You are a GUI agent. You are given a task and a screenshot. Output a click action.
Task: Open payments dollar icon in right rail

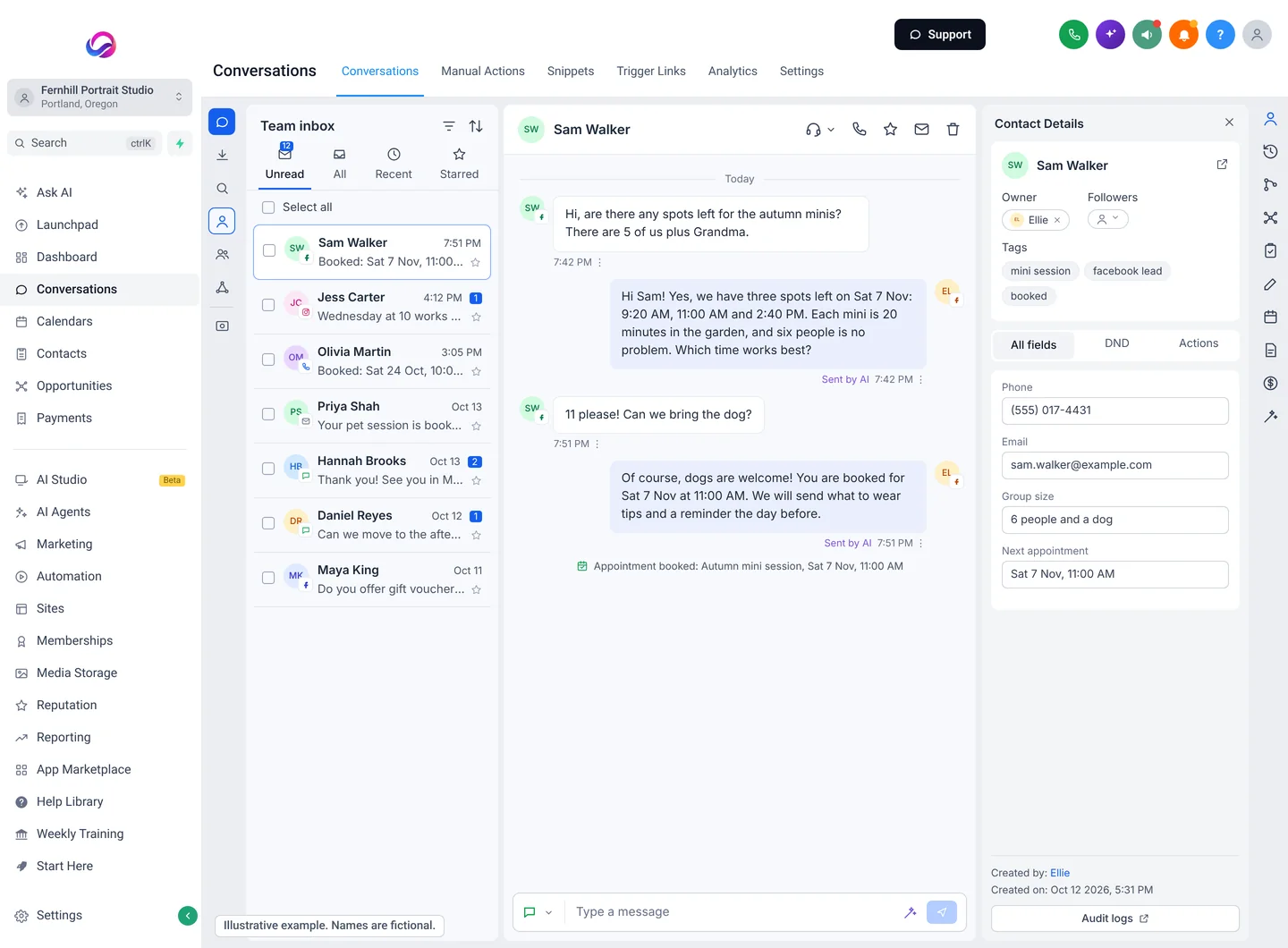(1270, 383)
